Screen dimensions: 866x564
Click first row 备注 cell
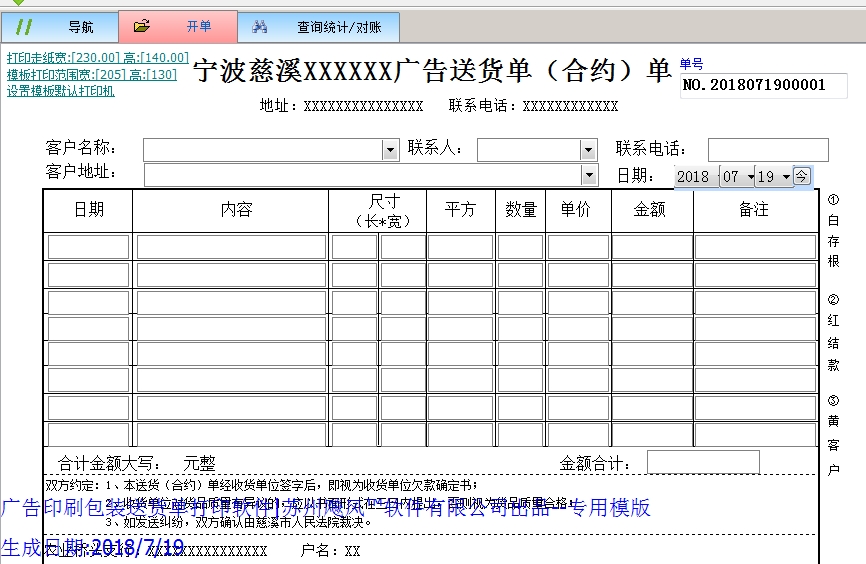756,247
